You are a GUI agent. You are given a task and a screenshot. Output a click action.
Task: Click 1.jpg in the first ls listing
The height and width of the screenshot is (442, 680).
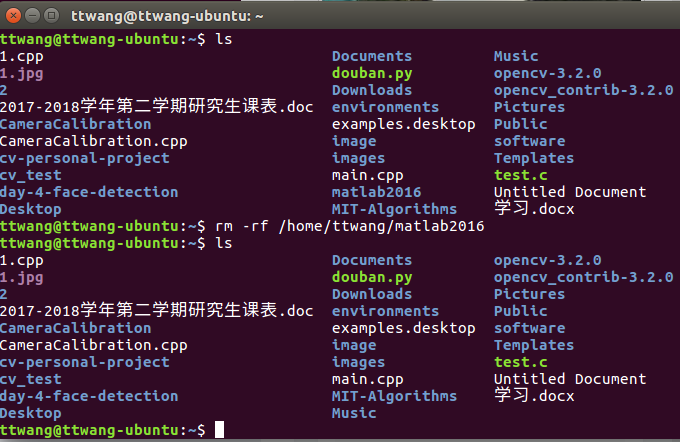pyautogui.click(x=21, y=73)
